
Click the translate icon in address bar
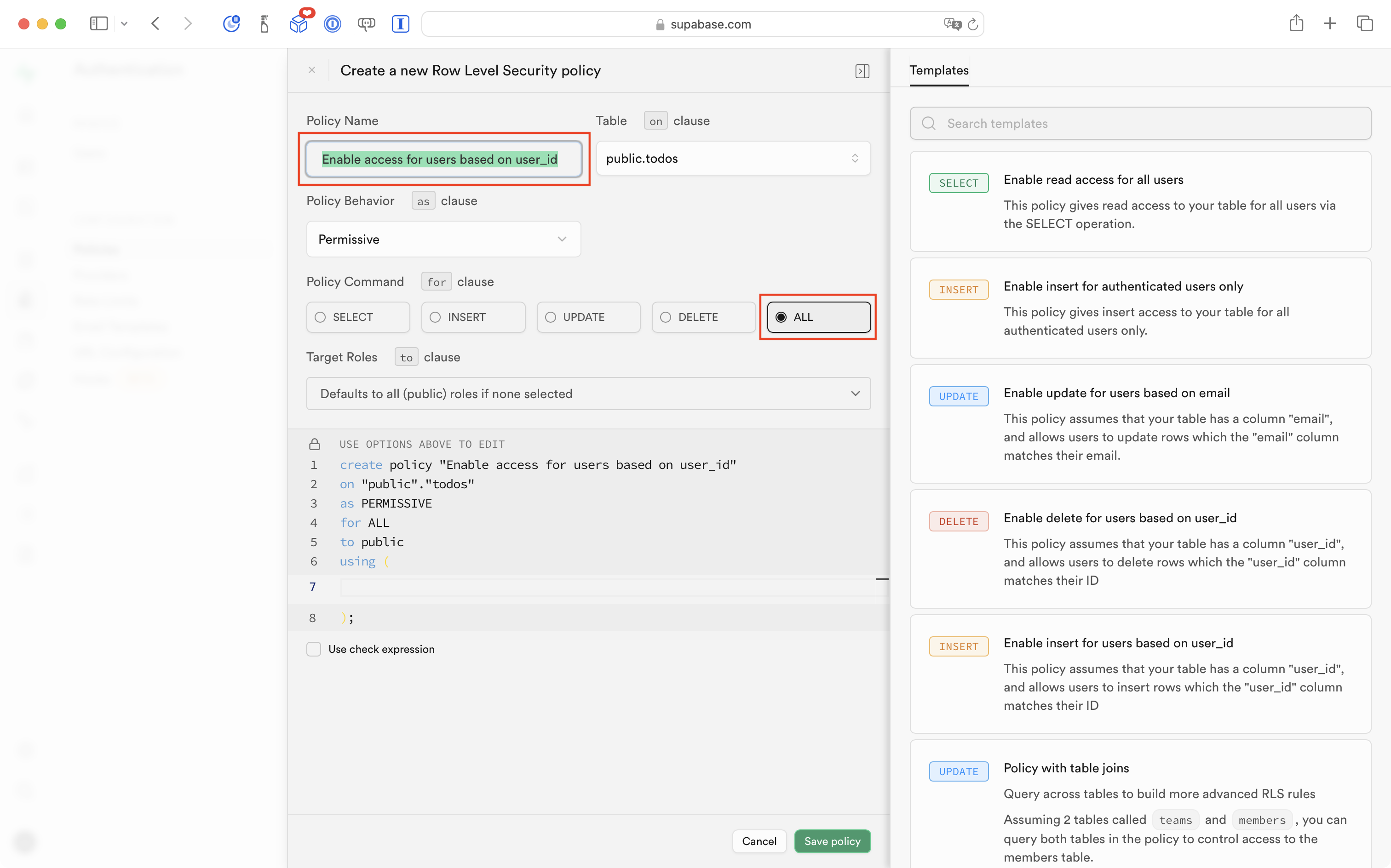click(952, 24)
